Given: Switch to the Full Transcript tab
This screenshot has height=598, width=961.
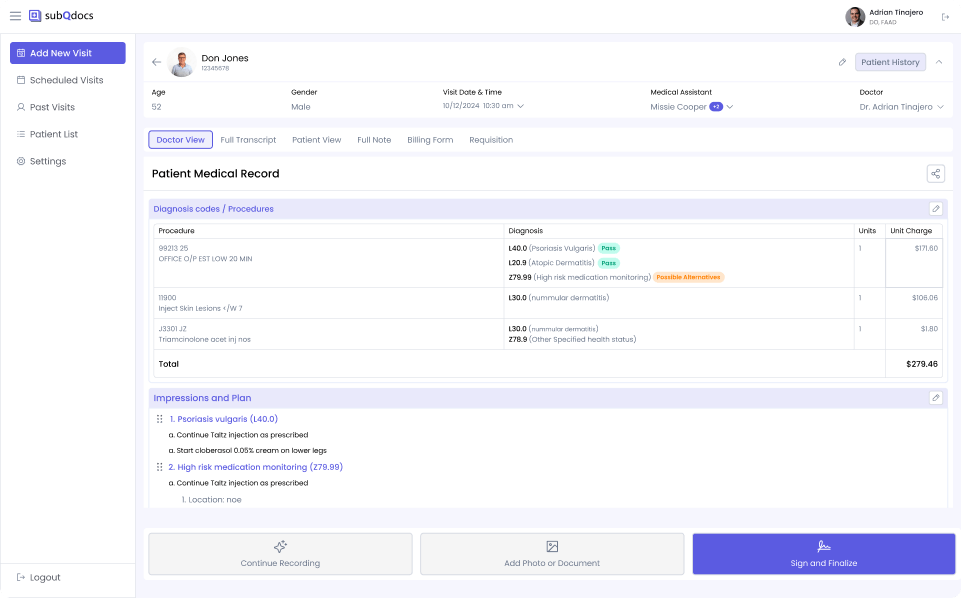Looking at the screenshot, I should (x=248, y=140).
